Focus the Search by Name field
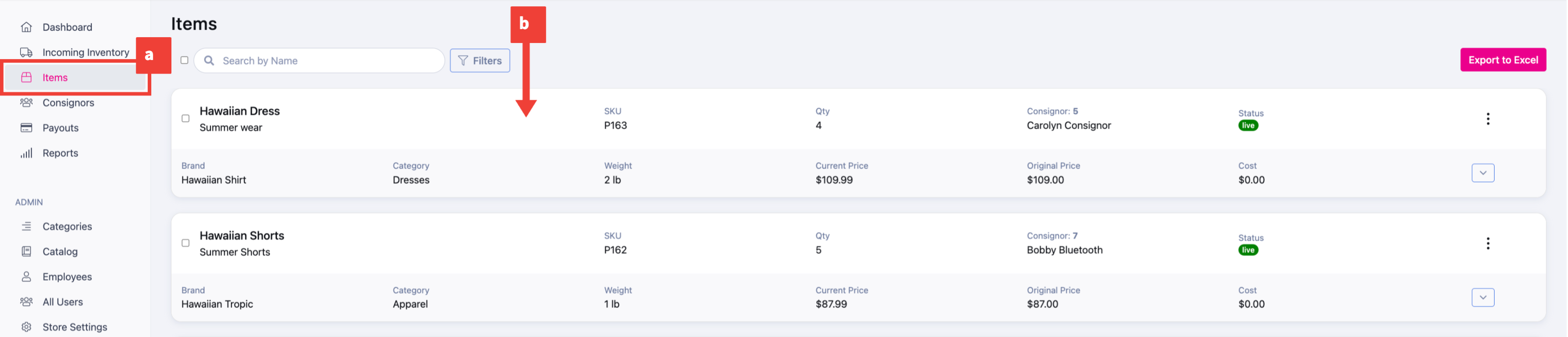Viewport: 1568px width, 337px height. 319,61
